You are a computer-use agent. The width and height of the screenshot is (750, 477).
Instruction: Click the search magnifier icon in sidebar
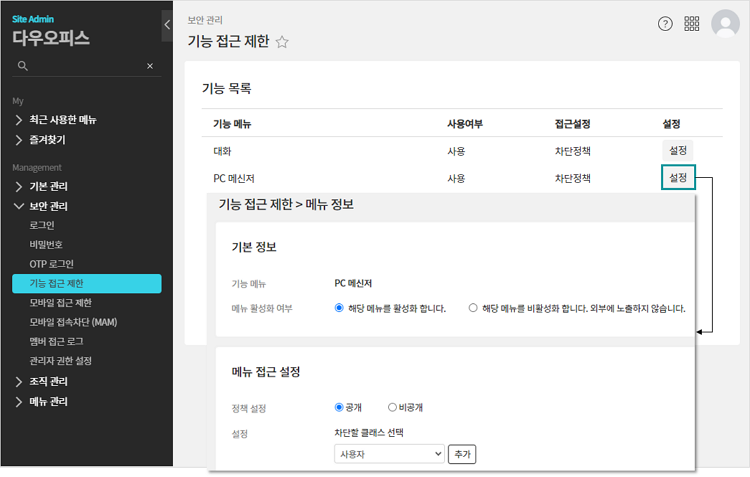[22, 66]
